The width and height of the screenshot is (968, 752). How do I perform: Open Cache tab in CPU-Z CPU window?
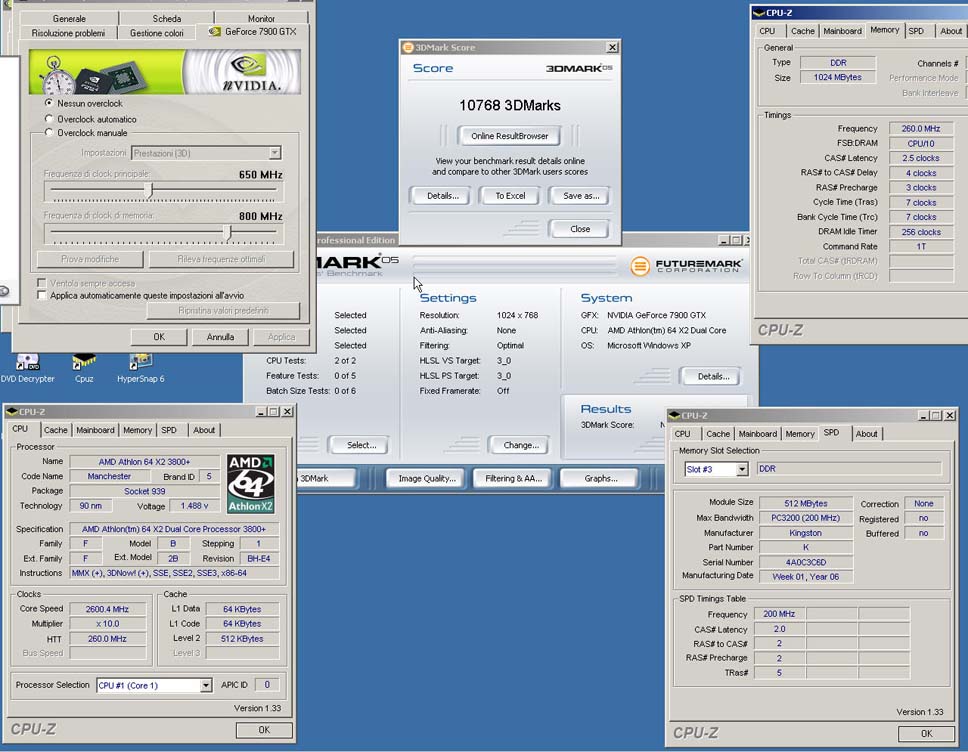click(56, 430)
